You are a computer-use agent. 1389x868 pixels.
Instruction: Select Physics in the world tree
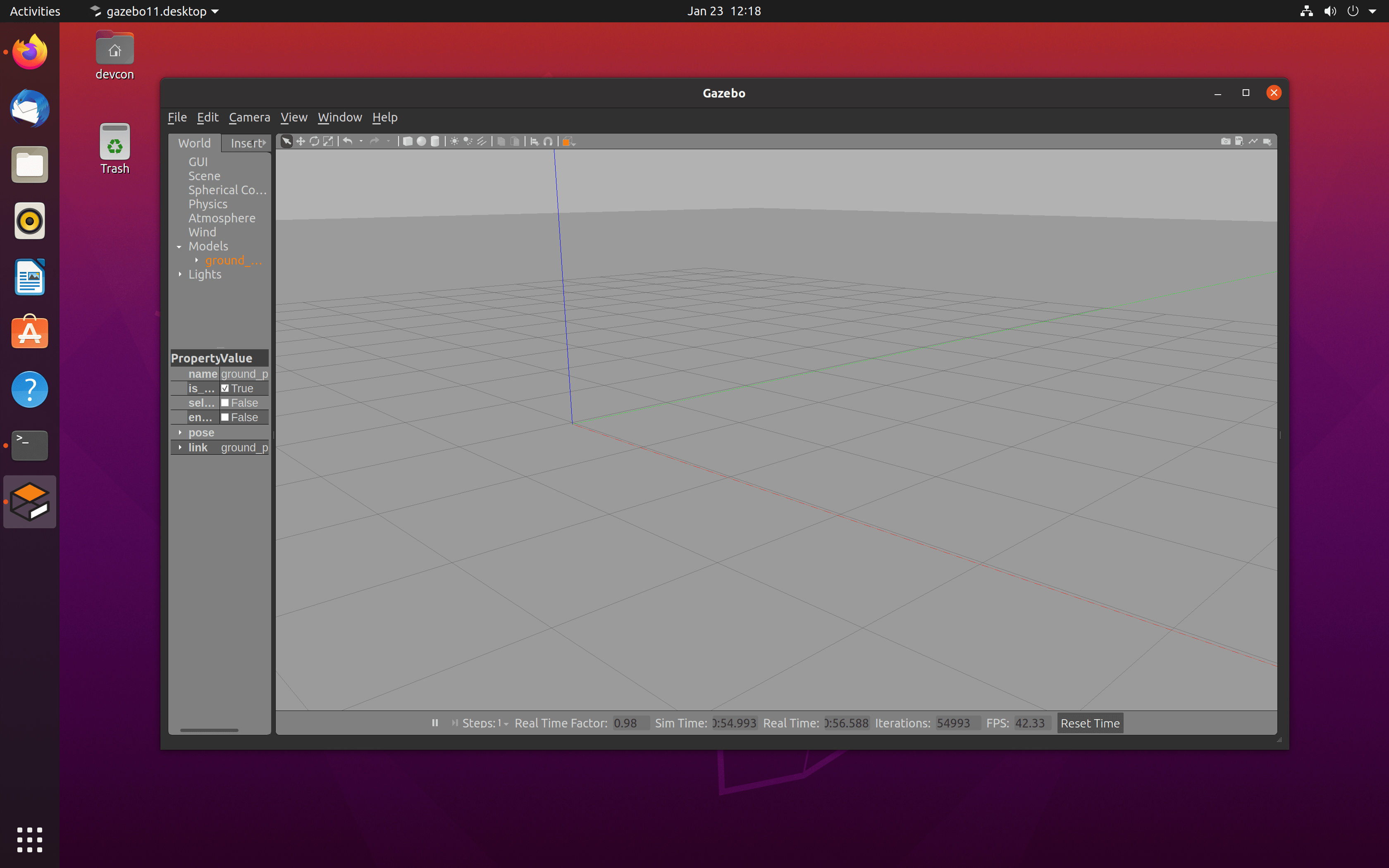208,204
